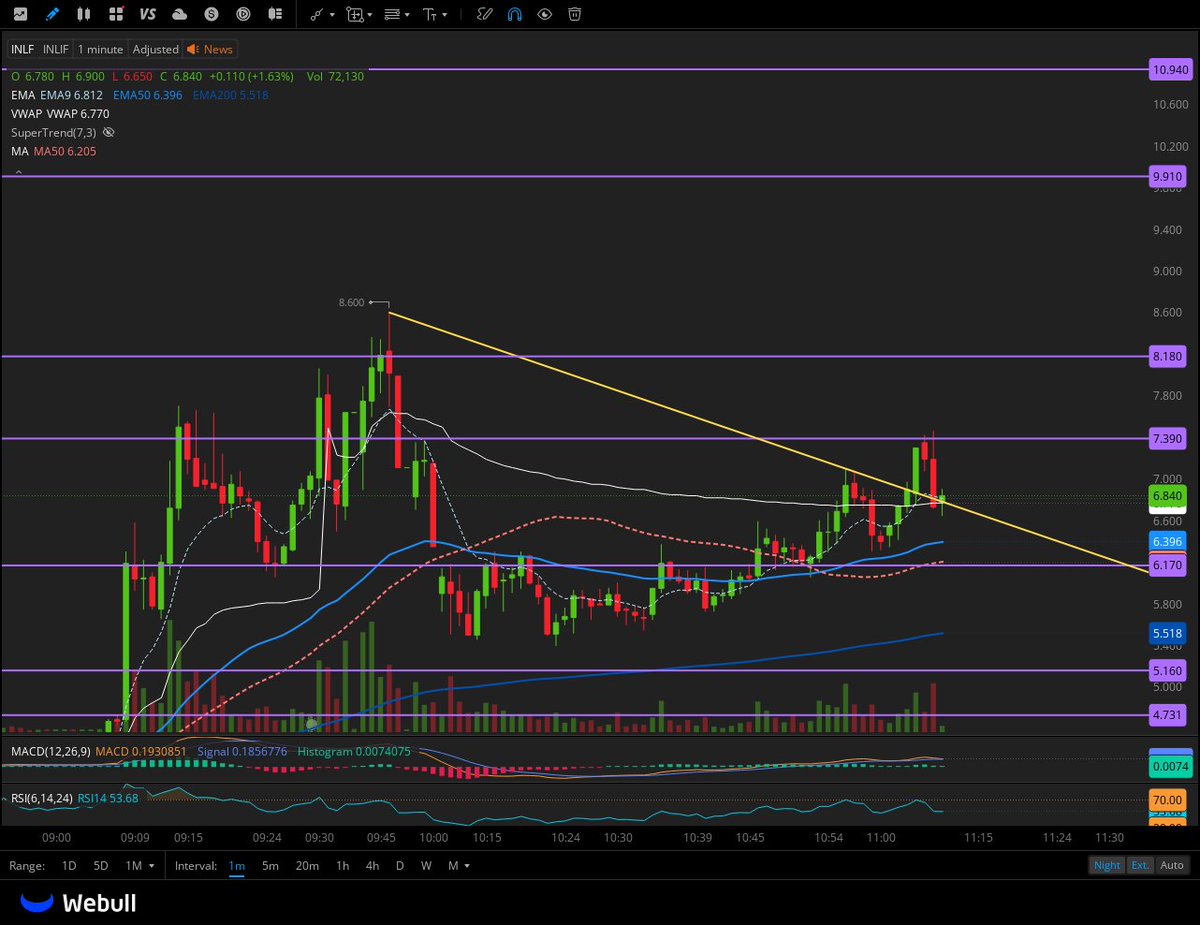Open the line chart style icon
Viewport: 1200px width, 925px height.
point(20,14)
